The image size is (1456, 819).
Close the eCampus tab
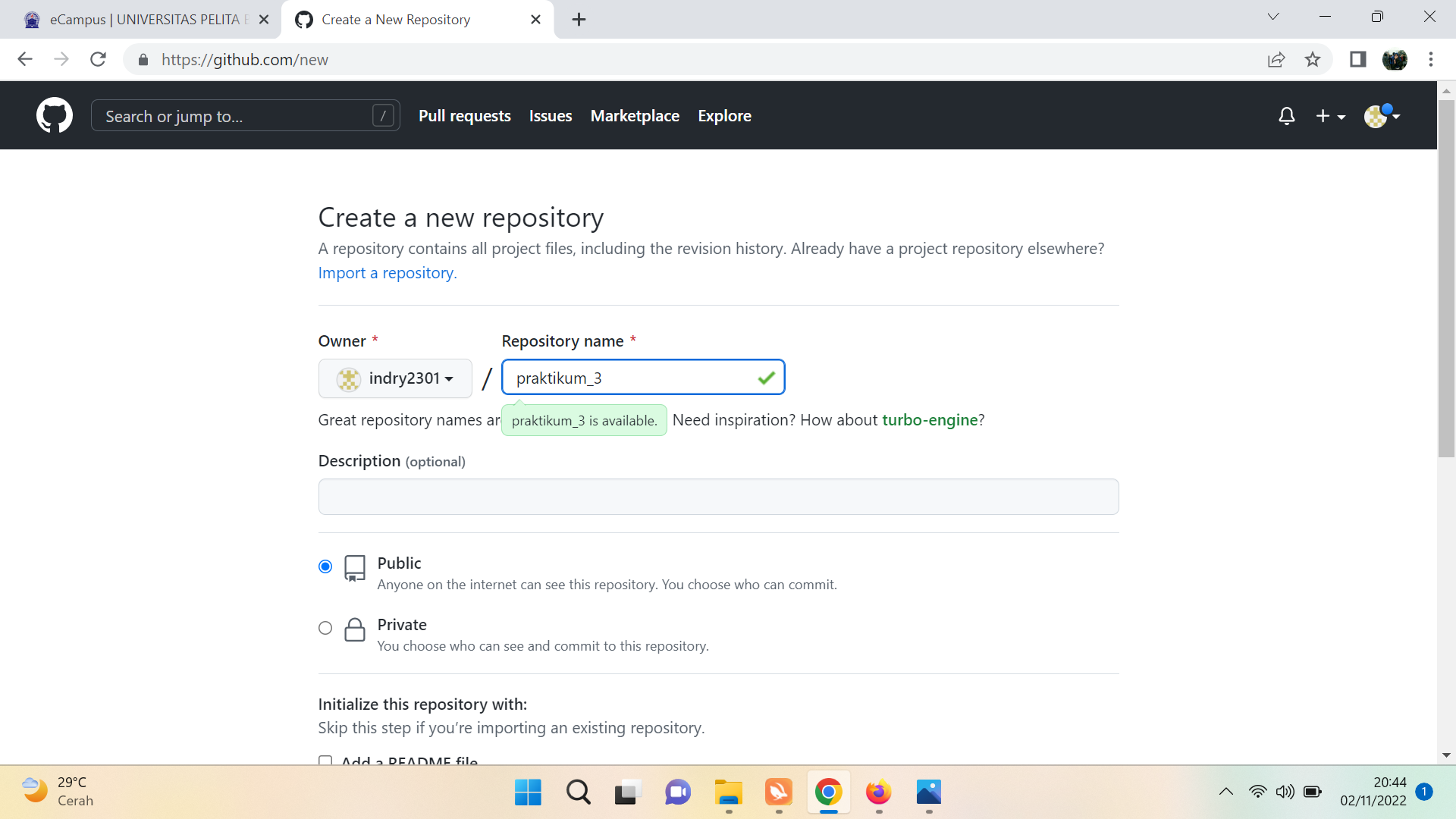264,20
